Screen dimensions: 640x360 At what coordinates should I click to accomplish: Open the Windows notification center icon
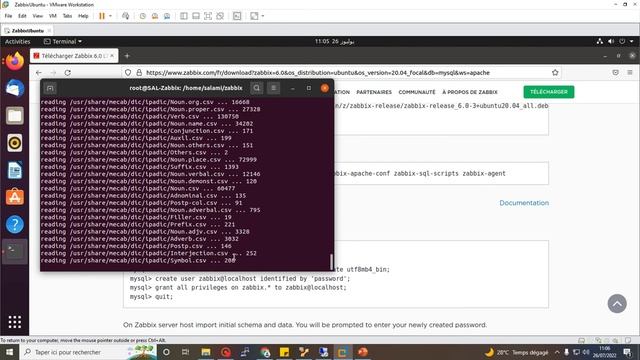(627, 352)
